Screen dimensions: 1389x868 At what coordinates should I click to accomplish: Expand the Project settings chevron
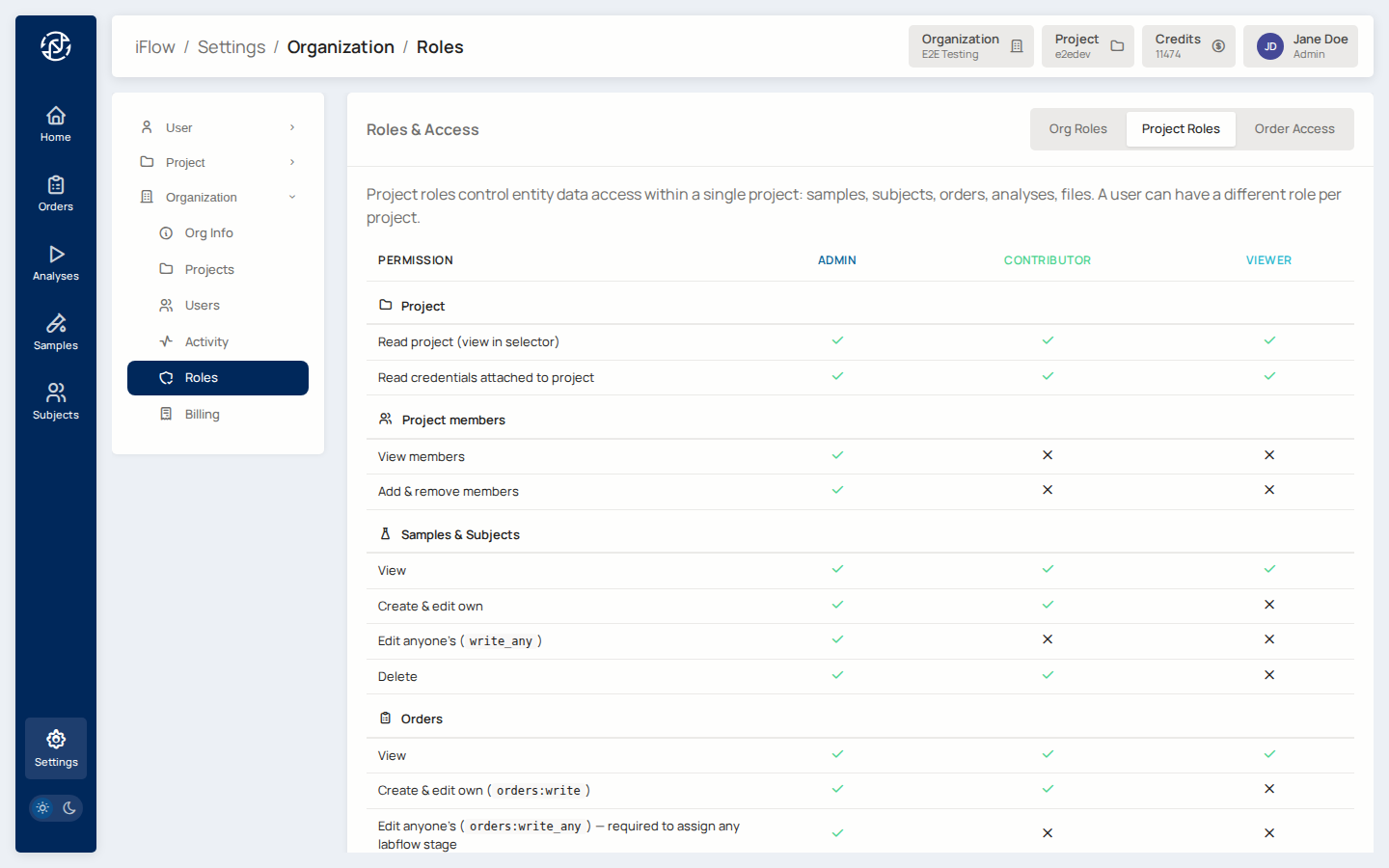pos(292,162)
